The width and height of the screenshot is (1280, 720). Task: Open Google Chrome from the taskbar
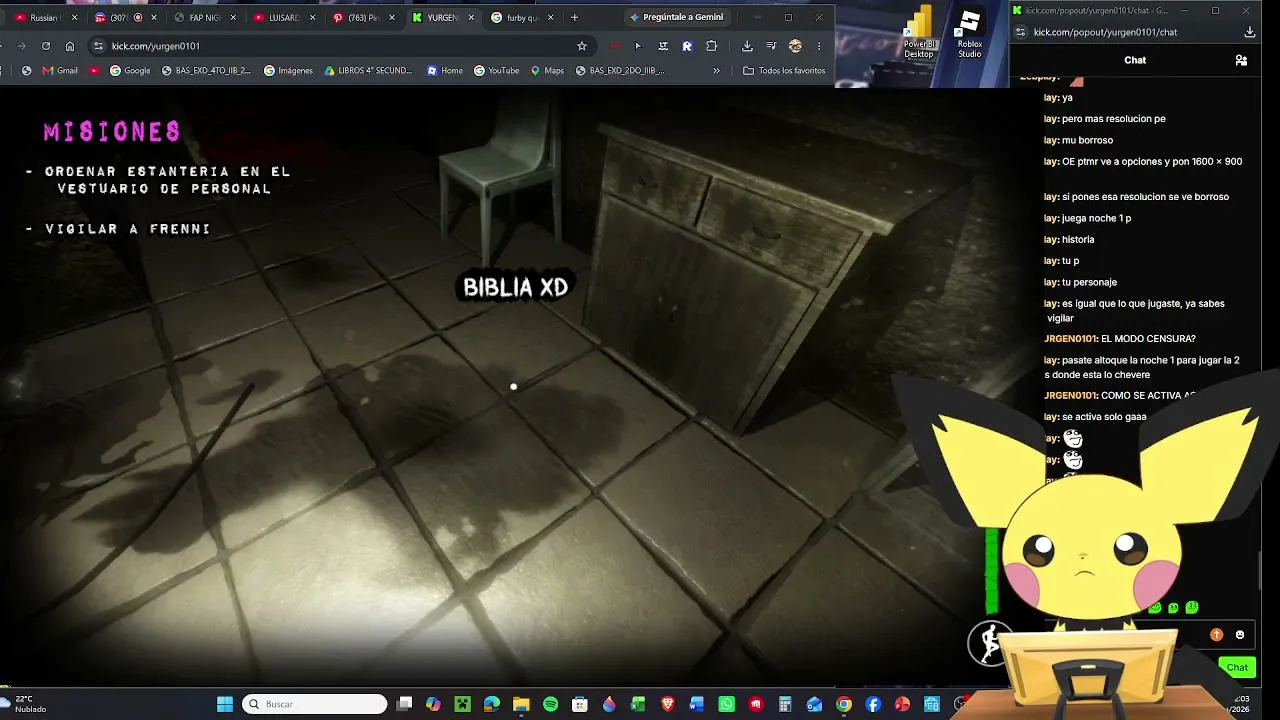(844, 704)
